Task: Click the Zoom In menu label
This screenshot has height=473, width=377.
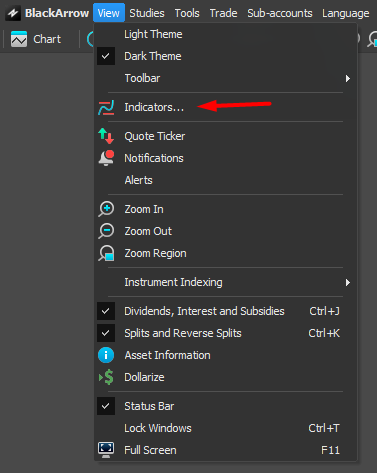Action: pyautogui.click(x=144, y=209)
